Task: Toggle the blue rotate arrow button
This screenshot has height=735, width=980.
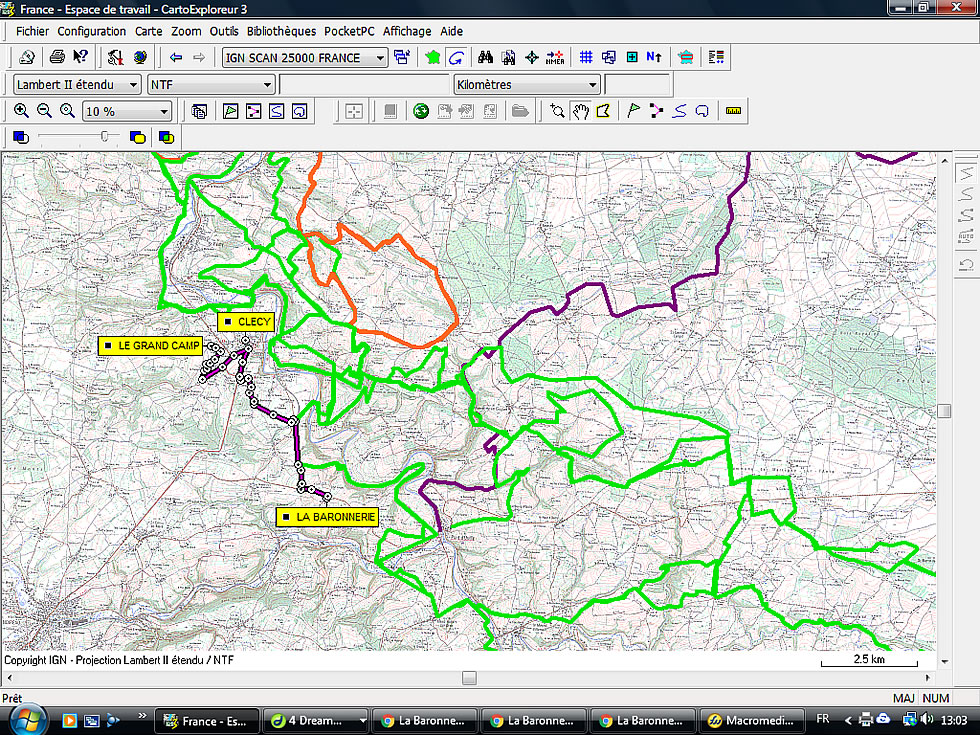Action: pyautogui.click(x=456, y=58)
